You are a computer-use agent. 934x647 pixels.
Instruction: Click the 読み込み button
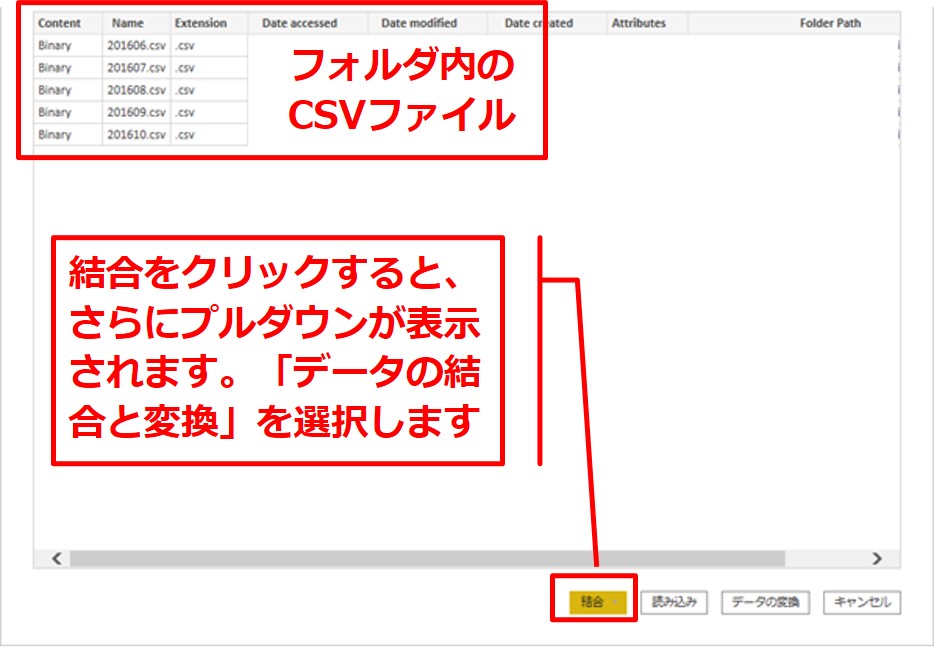(x=674, y=602)
